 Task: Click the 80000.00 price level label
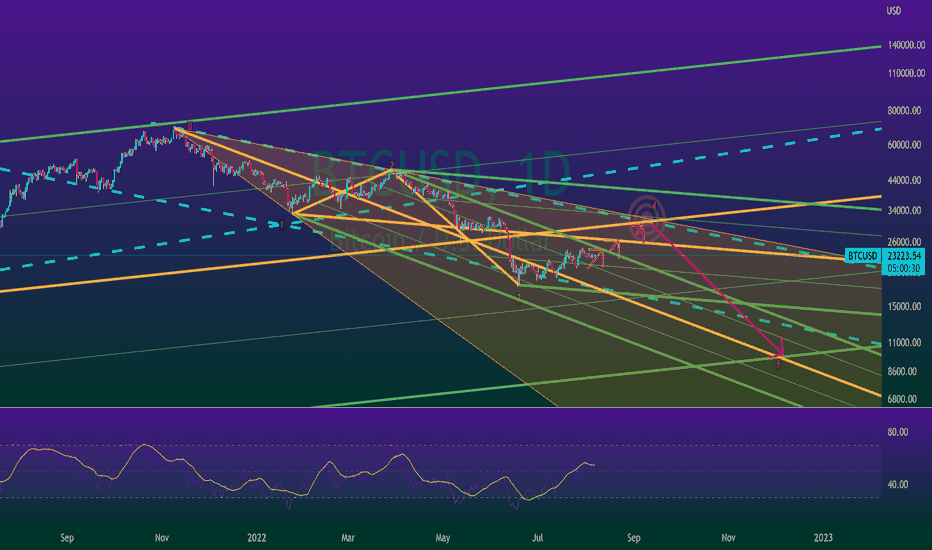[x=904, y=111]
